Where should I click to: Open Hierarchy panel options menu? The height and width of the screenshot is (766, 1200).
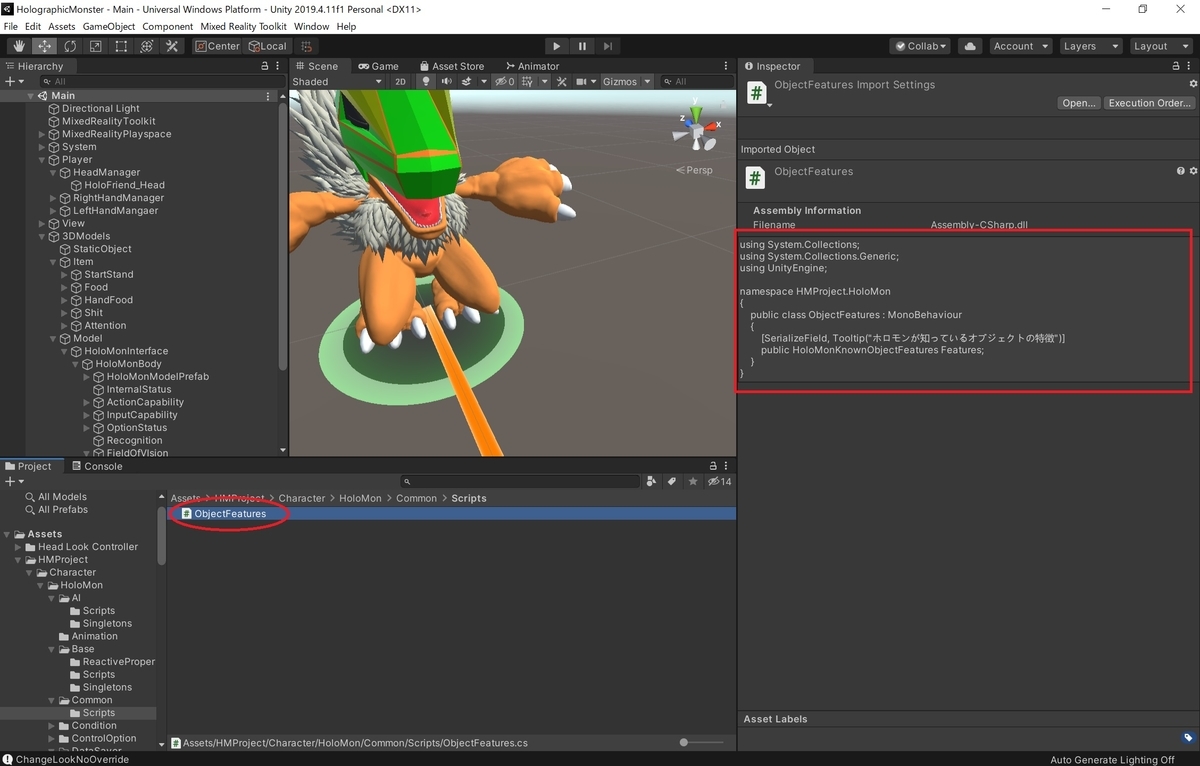(279, 66)
